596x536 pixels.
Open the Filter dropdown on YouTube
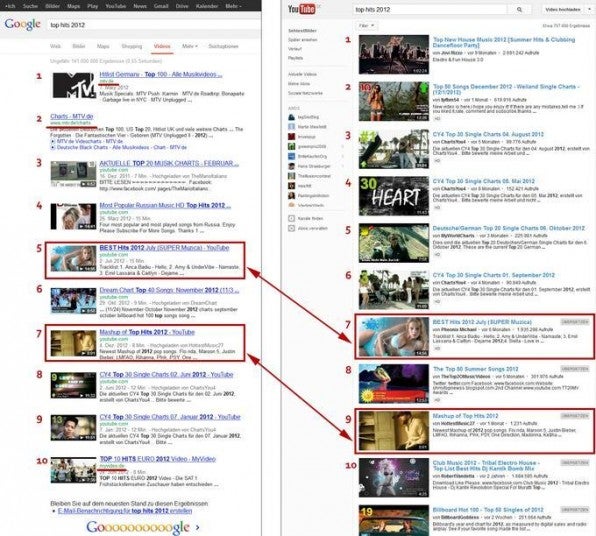pyautogui.click(x=366, y=25)
